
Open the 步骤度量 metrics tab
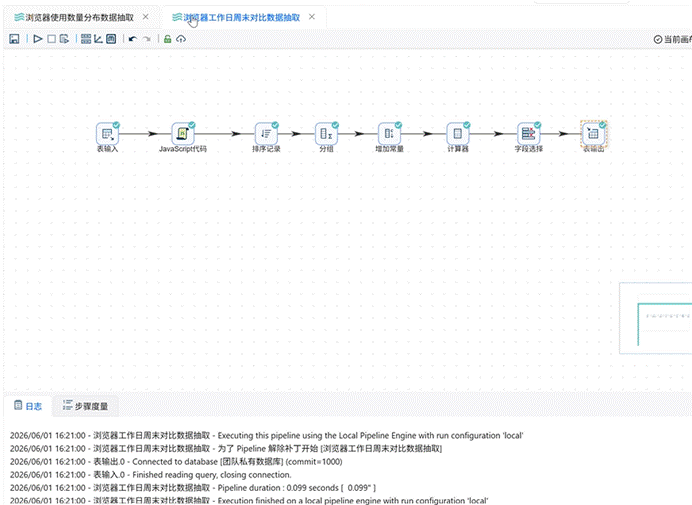click(x=85, y=406)
